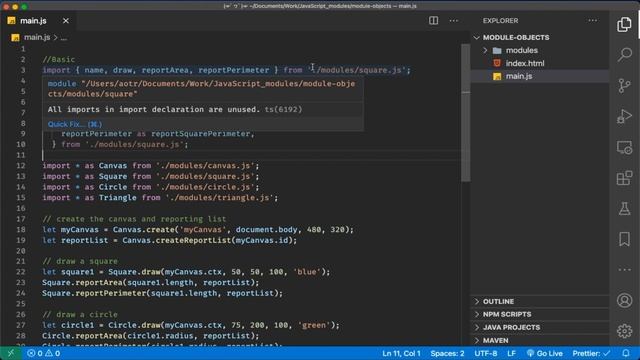Viewport: 640px width, 360px height.
Task: Close the main.js editor tab
Action: click(66, 20)
